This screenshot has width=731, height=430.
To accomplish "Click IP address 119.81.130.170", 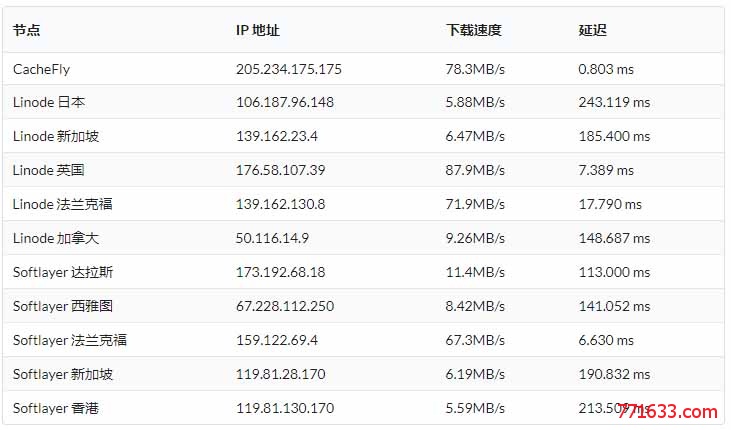I will tap(285, 409).
